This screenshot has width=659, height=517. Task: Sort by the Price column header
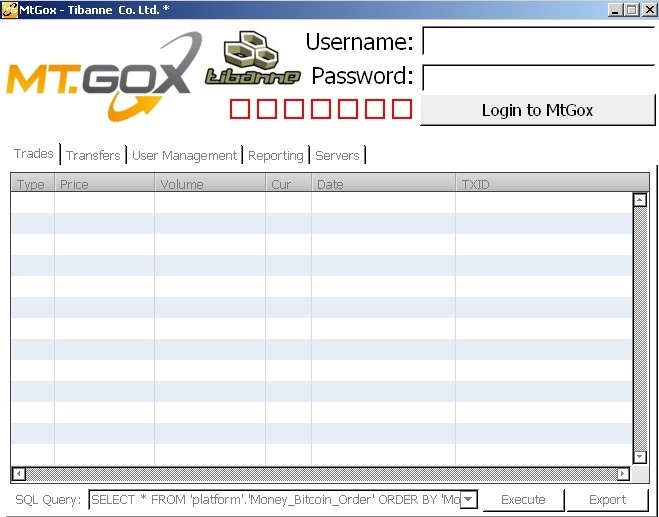click(105, 183)
